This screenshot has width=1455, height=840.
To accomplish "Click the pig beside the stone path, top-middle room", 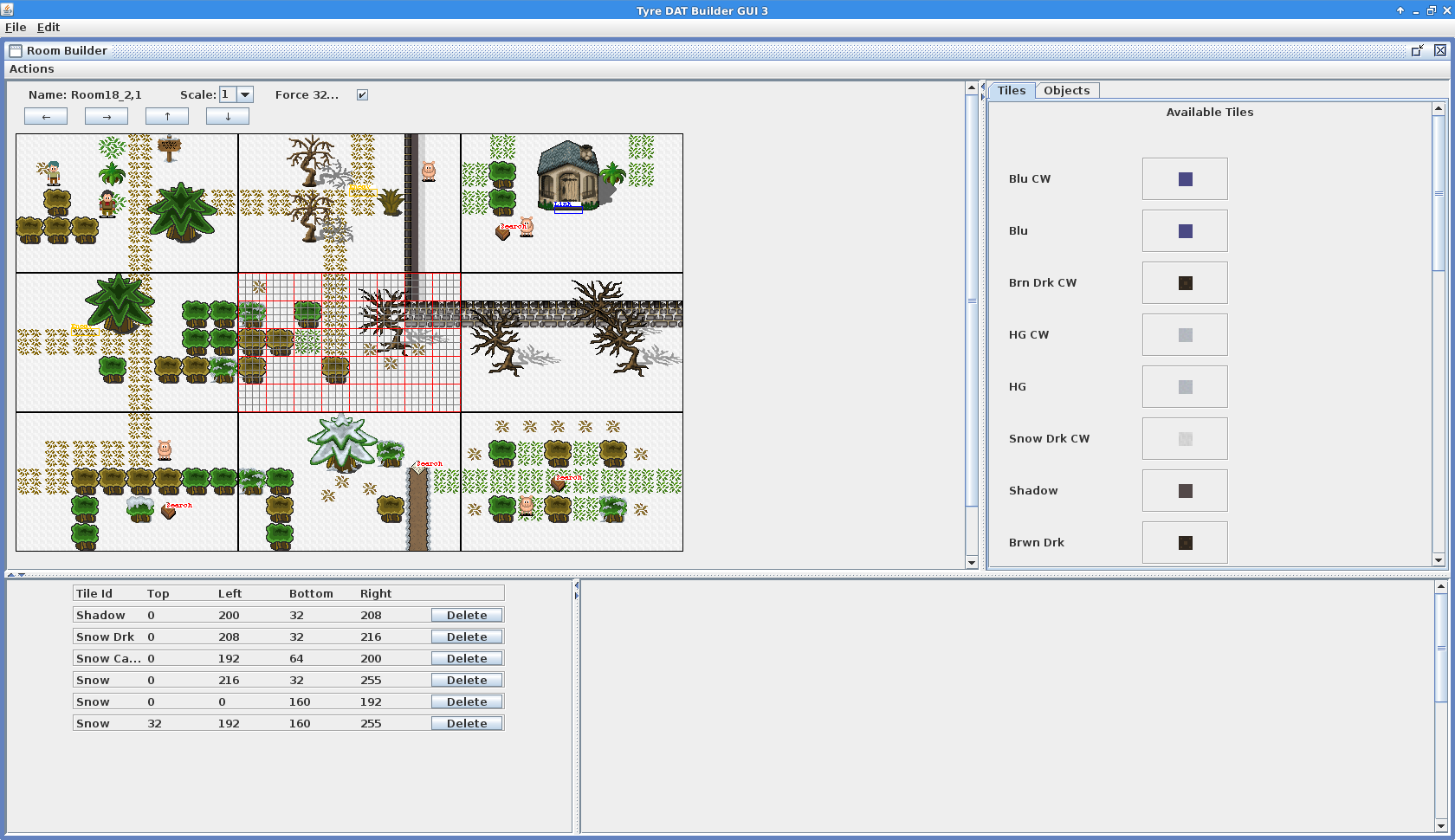I will (428, 171).
